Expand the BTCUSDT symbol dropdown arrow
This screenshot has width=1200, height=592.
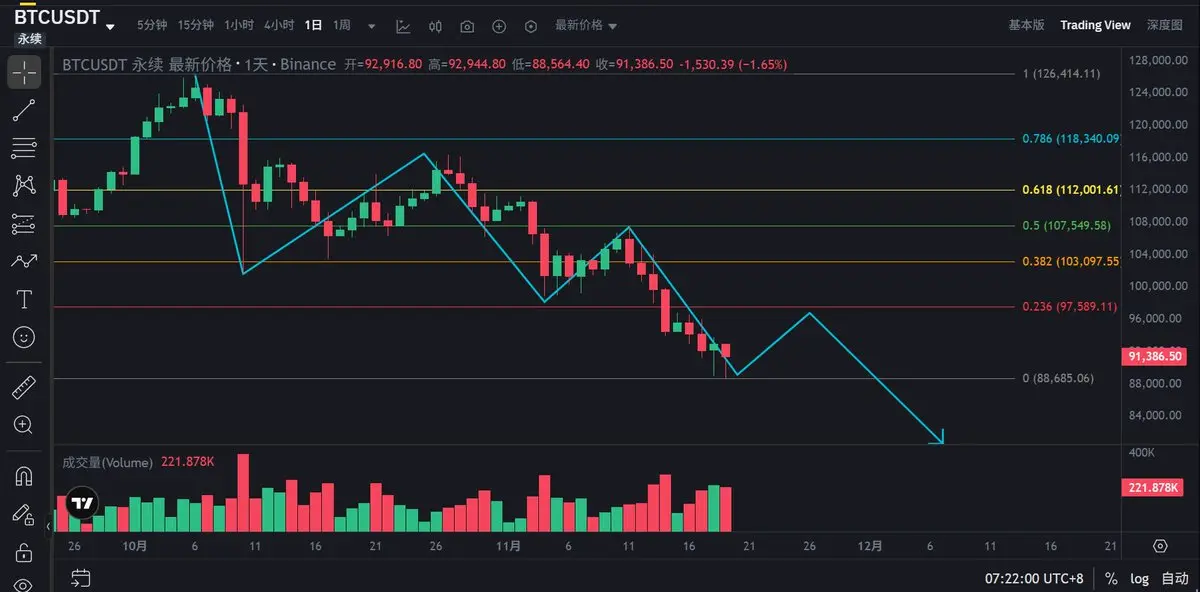click(110, 26)
